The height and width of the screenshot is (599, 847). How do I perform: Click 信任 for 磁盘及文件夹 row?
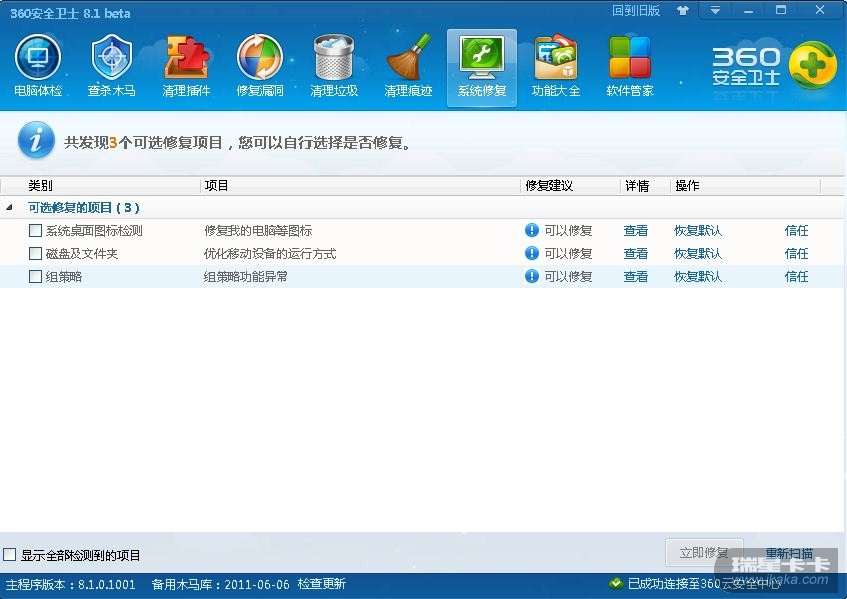(796, 253)
